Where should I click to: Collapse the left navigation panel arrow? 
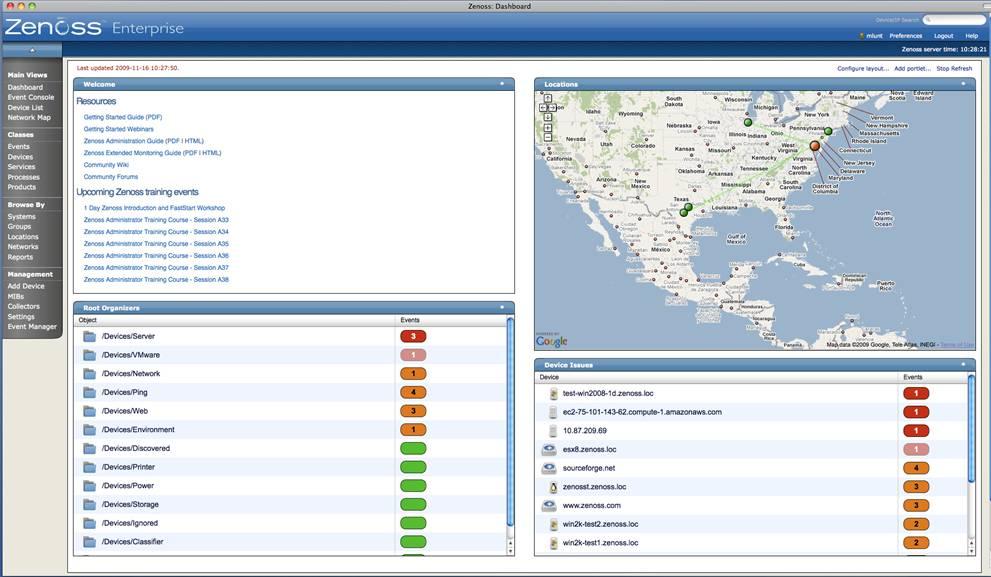[x=32, y=51]
